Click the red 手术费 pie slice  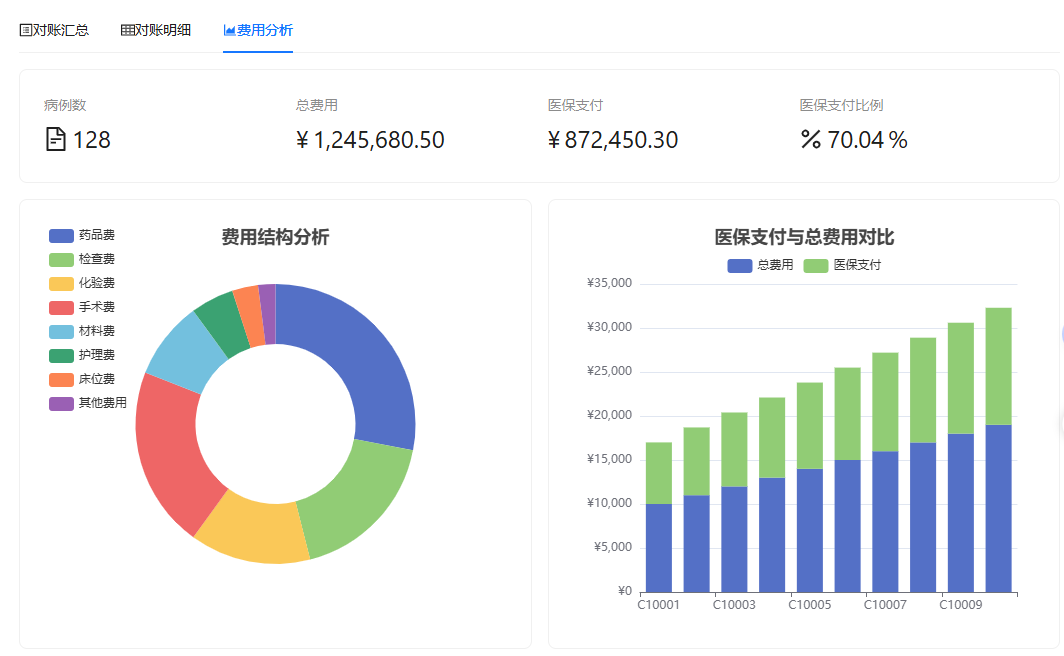click(x=170, y=451)
